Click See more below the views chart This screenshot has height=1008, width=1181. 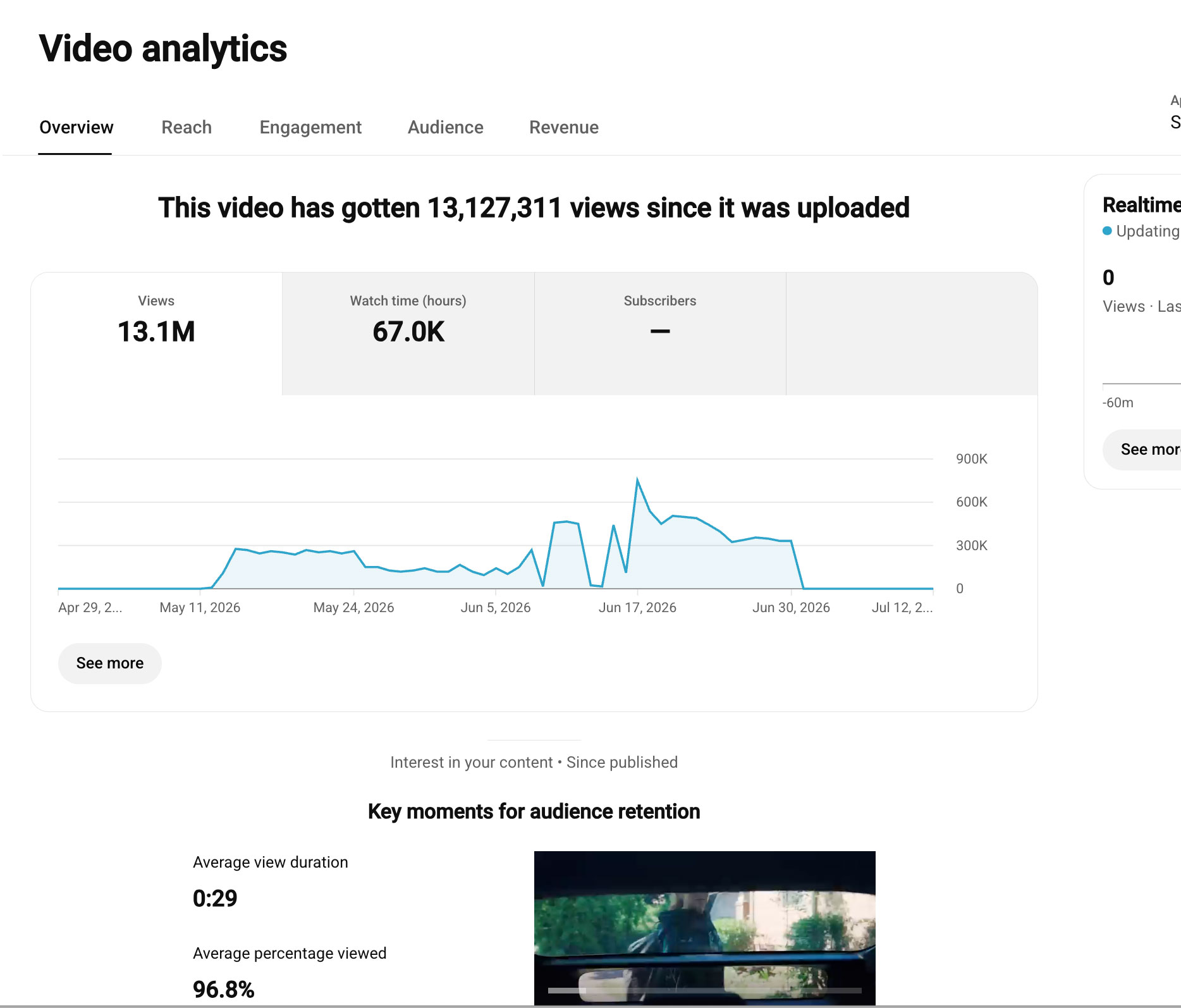[x=110, y=663]
